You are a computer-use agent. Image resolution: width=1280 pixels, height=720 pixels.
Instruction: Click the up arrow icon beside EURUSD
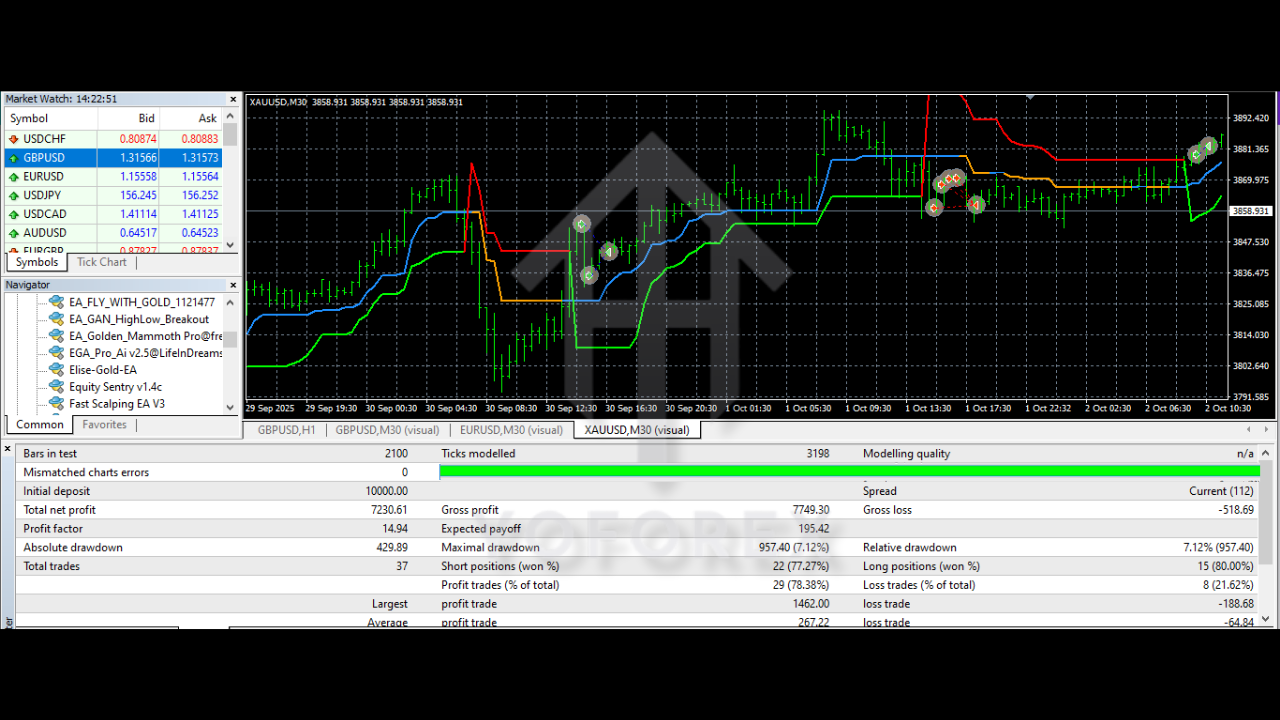[x=14, y=177]
